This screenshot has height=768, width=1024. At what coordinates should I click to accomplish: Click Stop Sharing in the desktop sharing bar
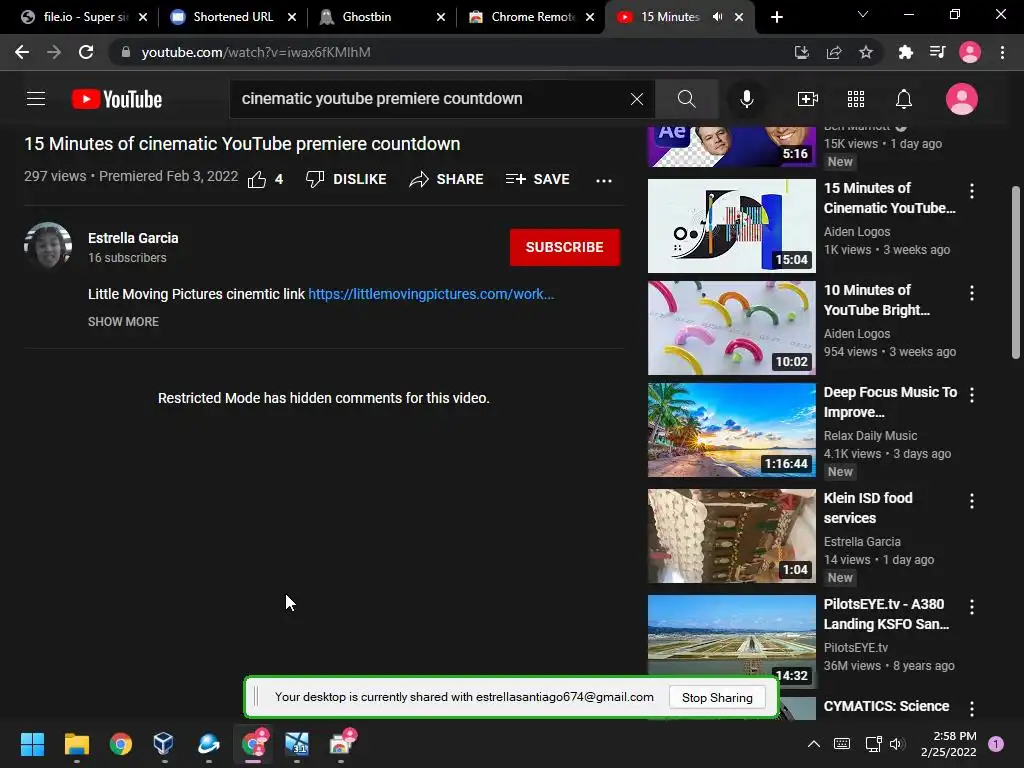click(x=717, y=697)
